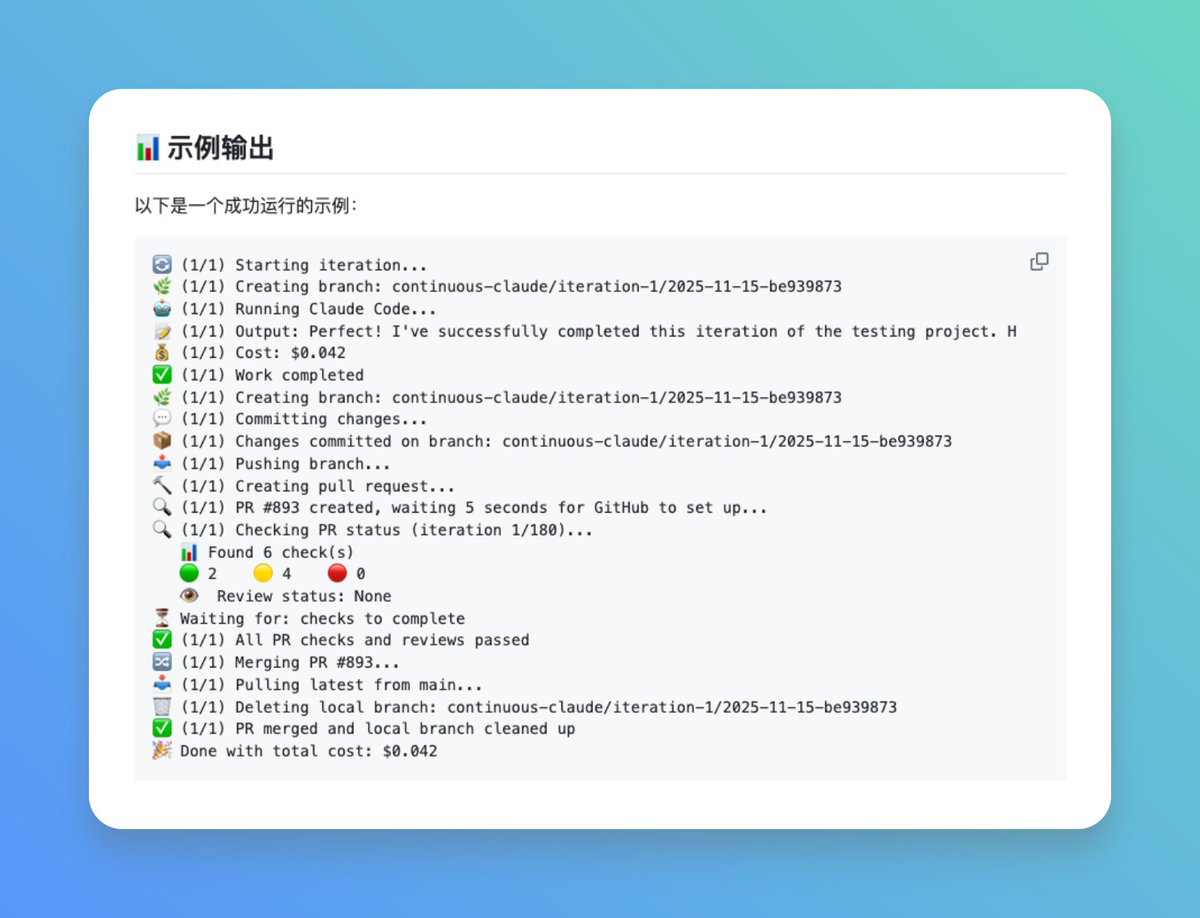This screenshot has width=1200, height=918.
Task: Click the green checkmark beside Work completed
Action: (x=162, y=375)
